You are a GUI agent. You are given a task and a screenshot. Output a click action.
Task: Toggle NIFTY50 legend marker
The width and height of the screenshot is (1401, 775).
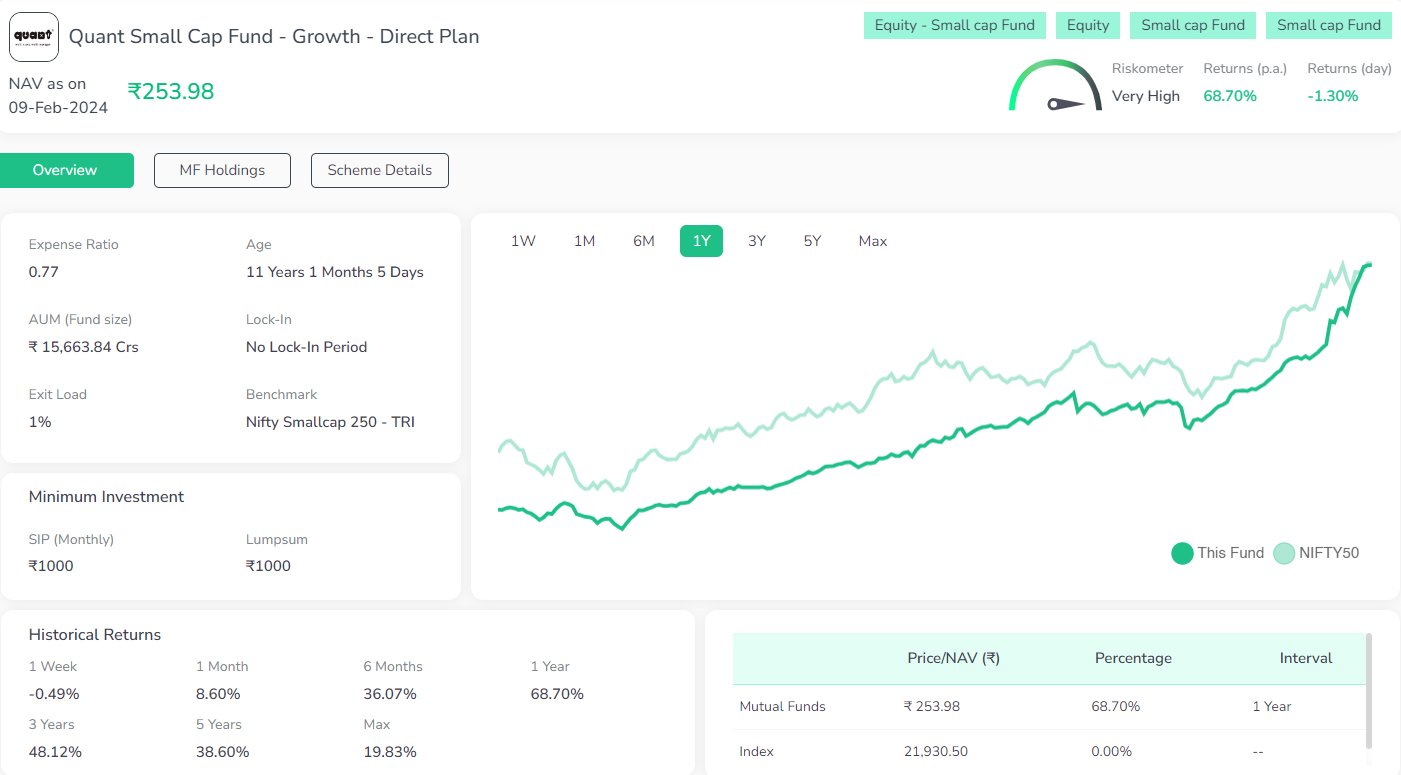click(x=1284, y=553)
